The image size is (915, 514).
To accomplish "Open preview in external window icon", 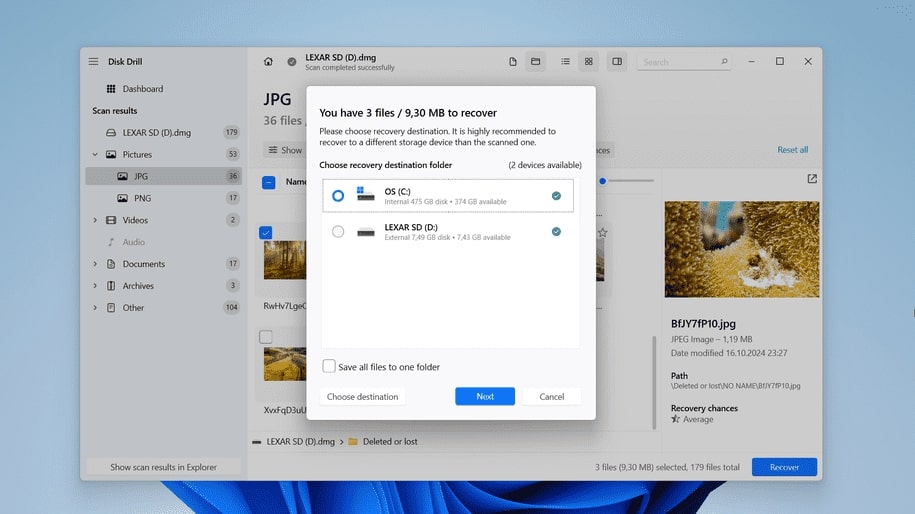I will (812, 179).
